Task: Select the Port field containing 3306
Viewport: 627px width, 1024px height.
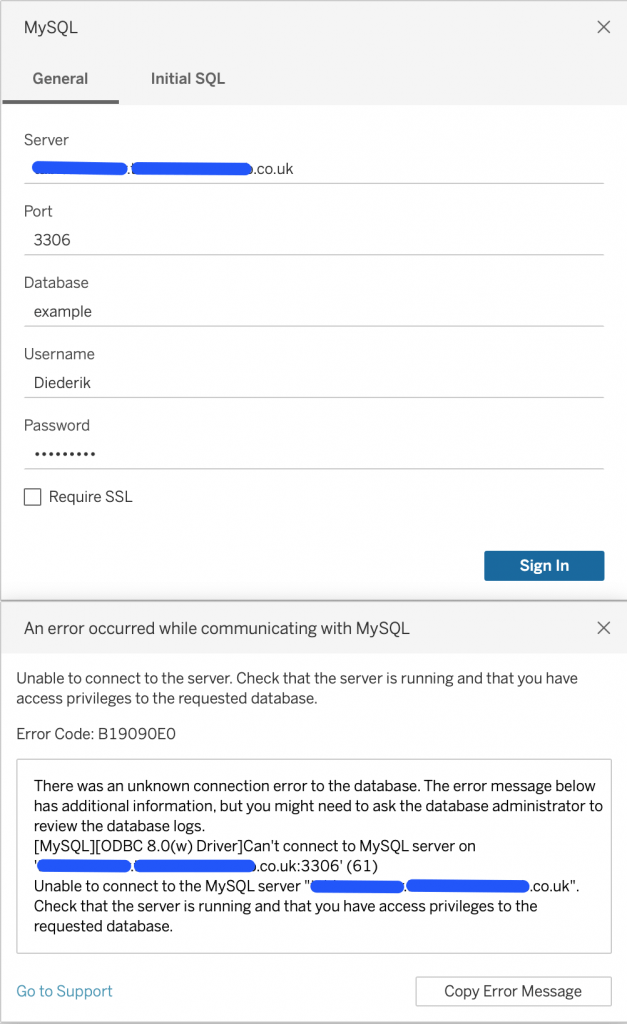Action: tap(313, 240)
